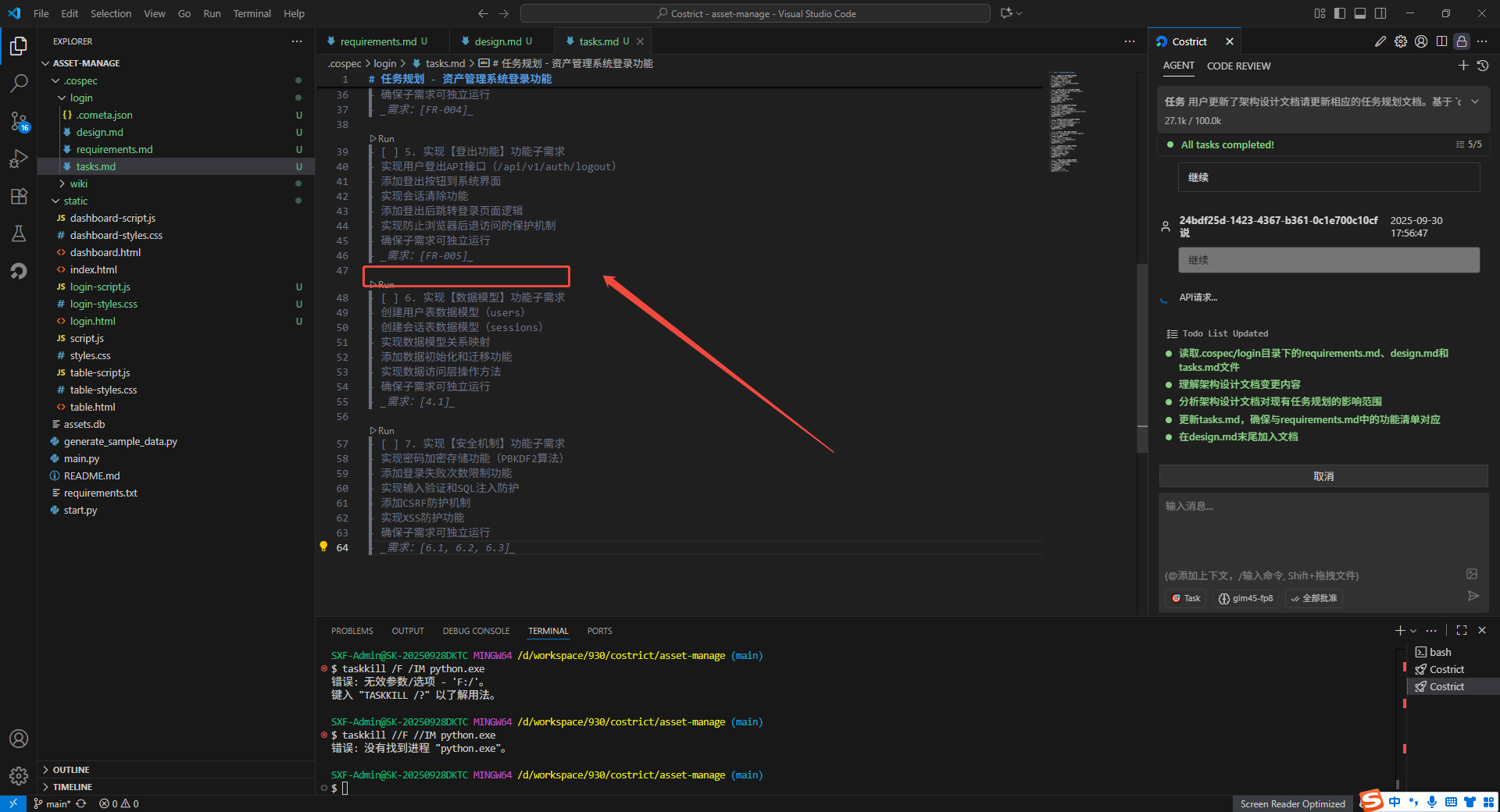Open Run and Debug view

coord(19,158)
